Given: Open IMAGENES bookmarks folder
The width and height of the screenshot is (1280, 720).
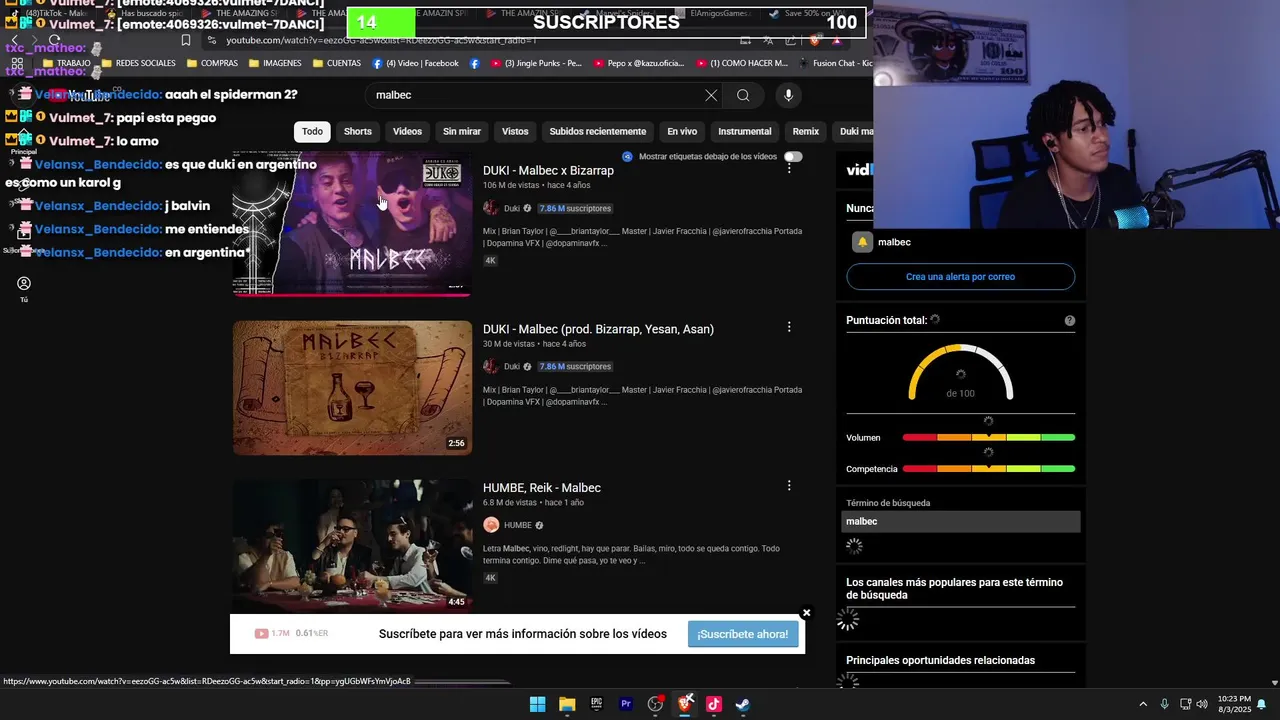Looking at the screenshot, I should [x=275, y=63].
